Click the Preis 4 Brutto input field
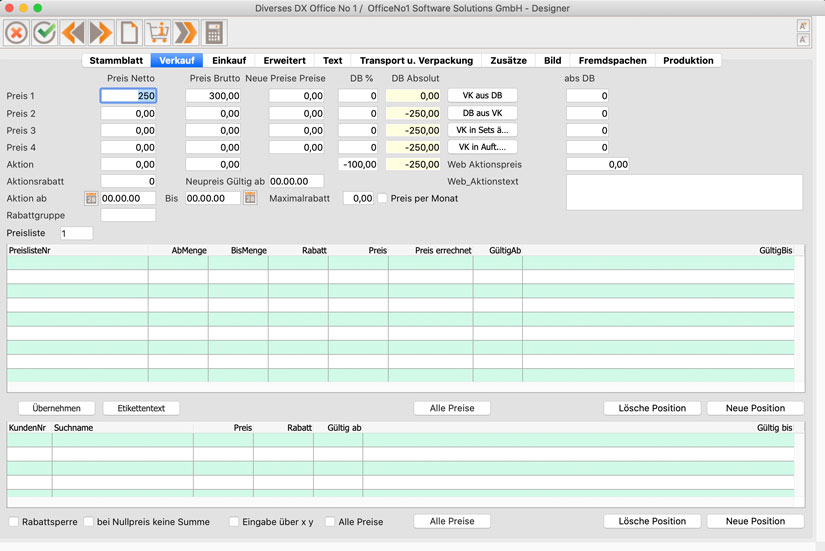 [x=213, y=147]
